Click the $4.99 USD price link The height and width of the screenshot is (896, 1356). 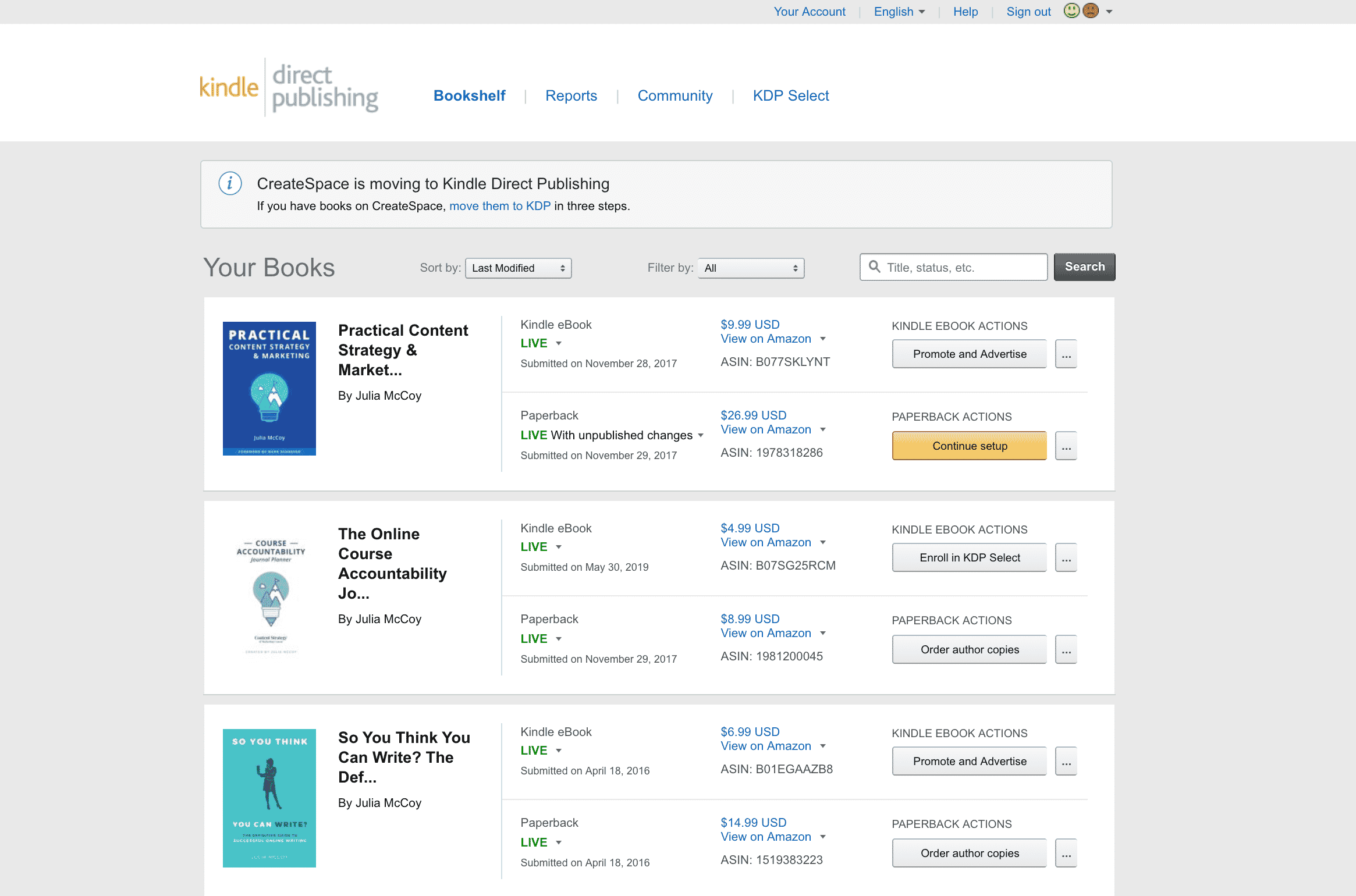click(750, 528)
